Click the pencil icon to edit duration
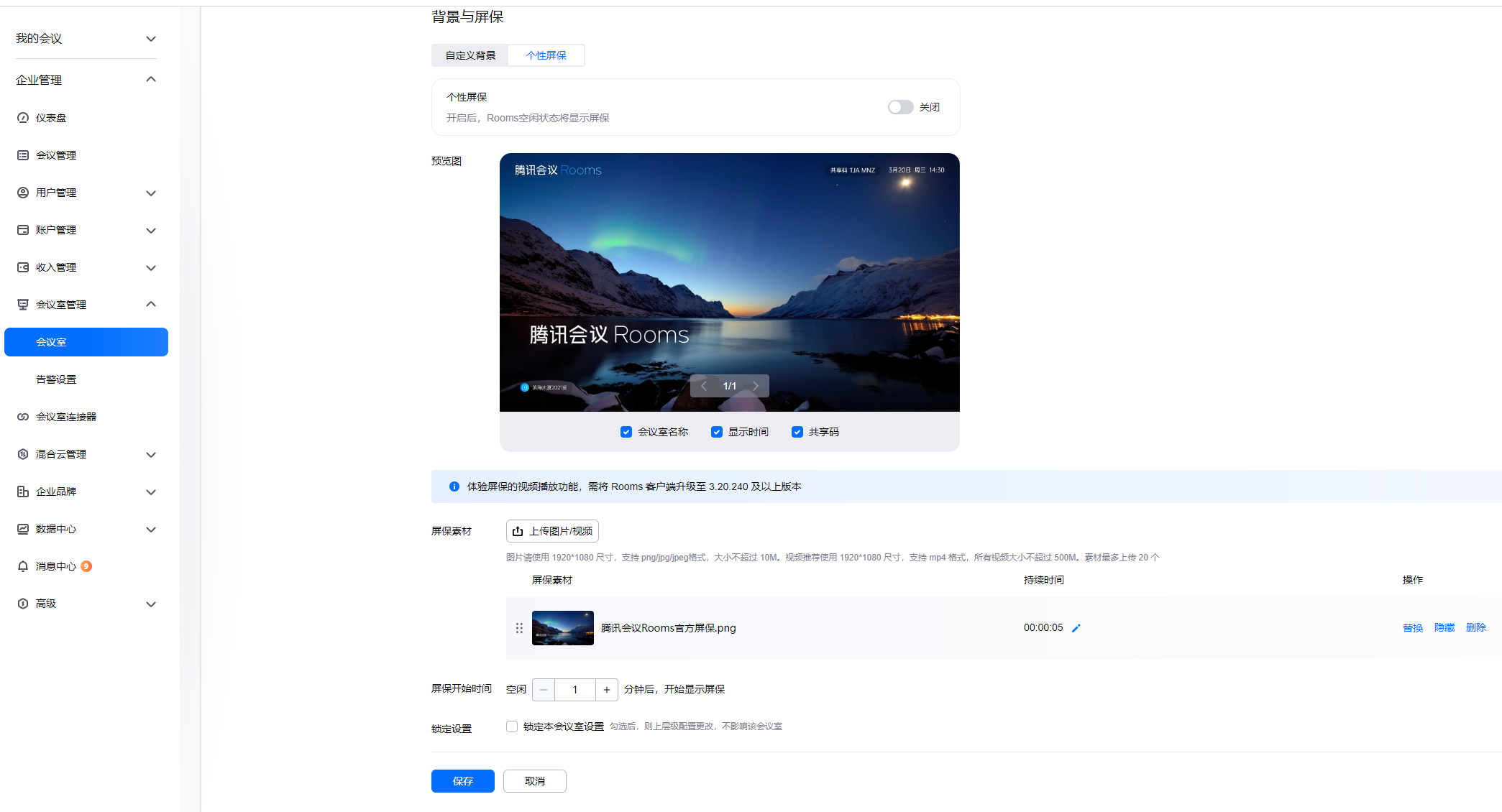1502x812 pixels. pos(1076,628)
